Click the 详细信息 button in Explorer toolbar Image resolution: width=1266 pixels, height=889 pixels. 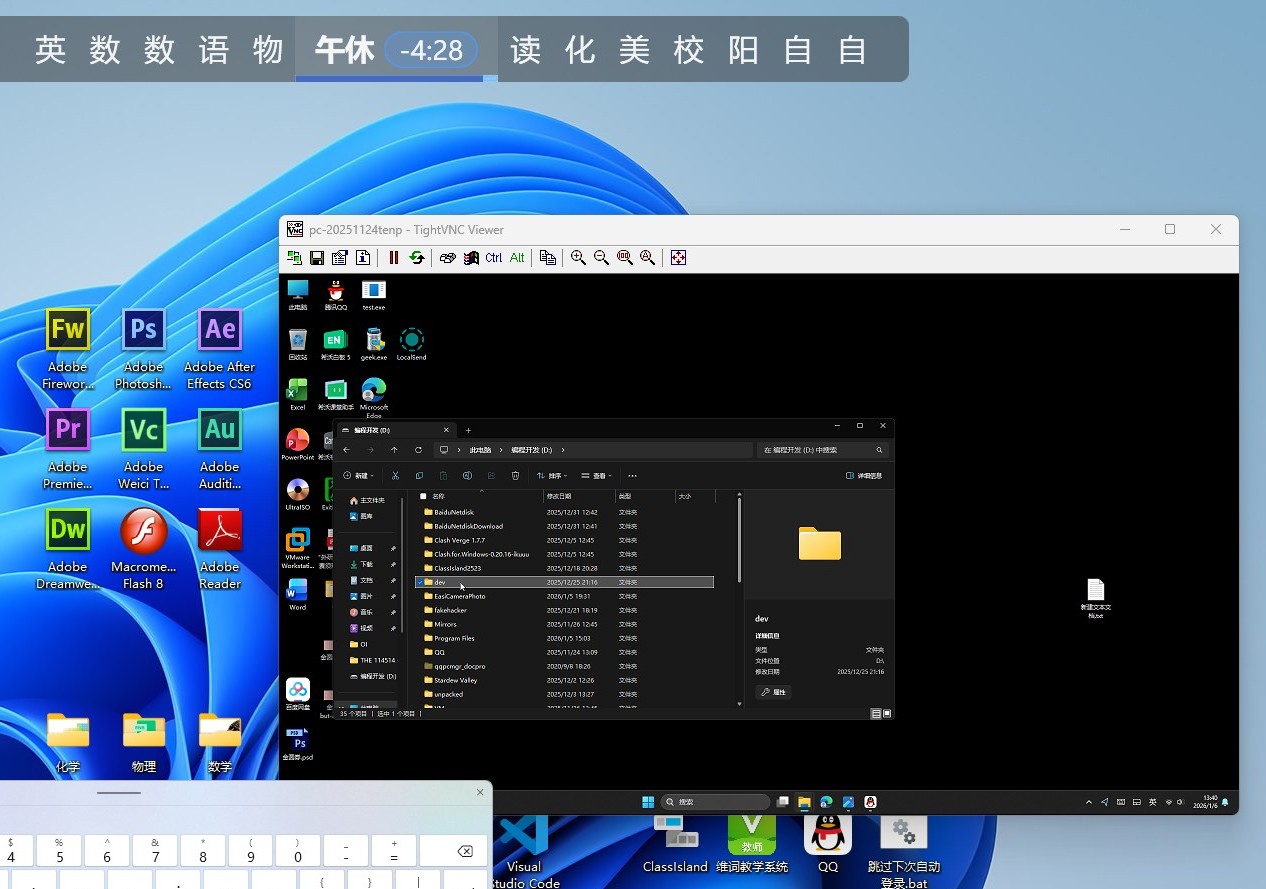[x=864, y=476]
